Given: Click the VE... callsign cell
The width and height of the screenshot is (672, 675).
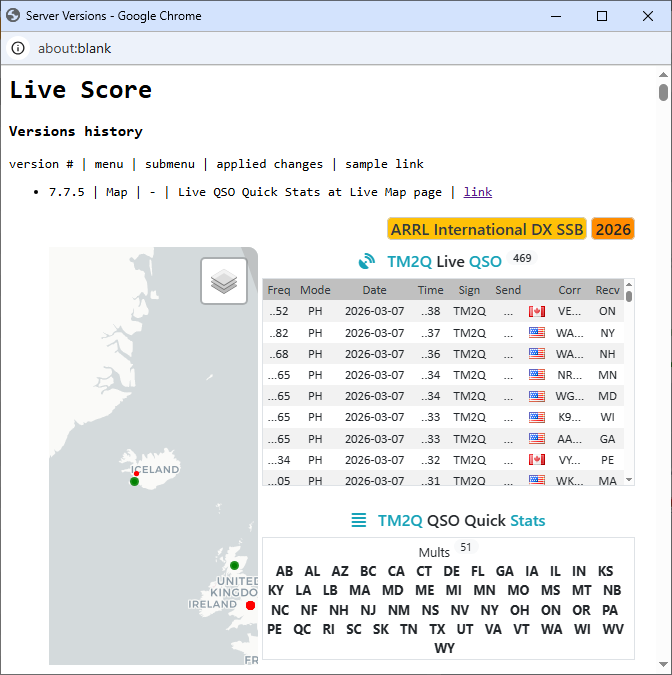Looking at the screenshot, I should (x=570, y=311).
